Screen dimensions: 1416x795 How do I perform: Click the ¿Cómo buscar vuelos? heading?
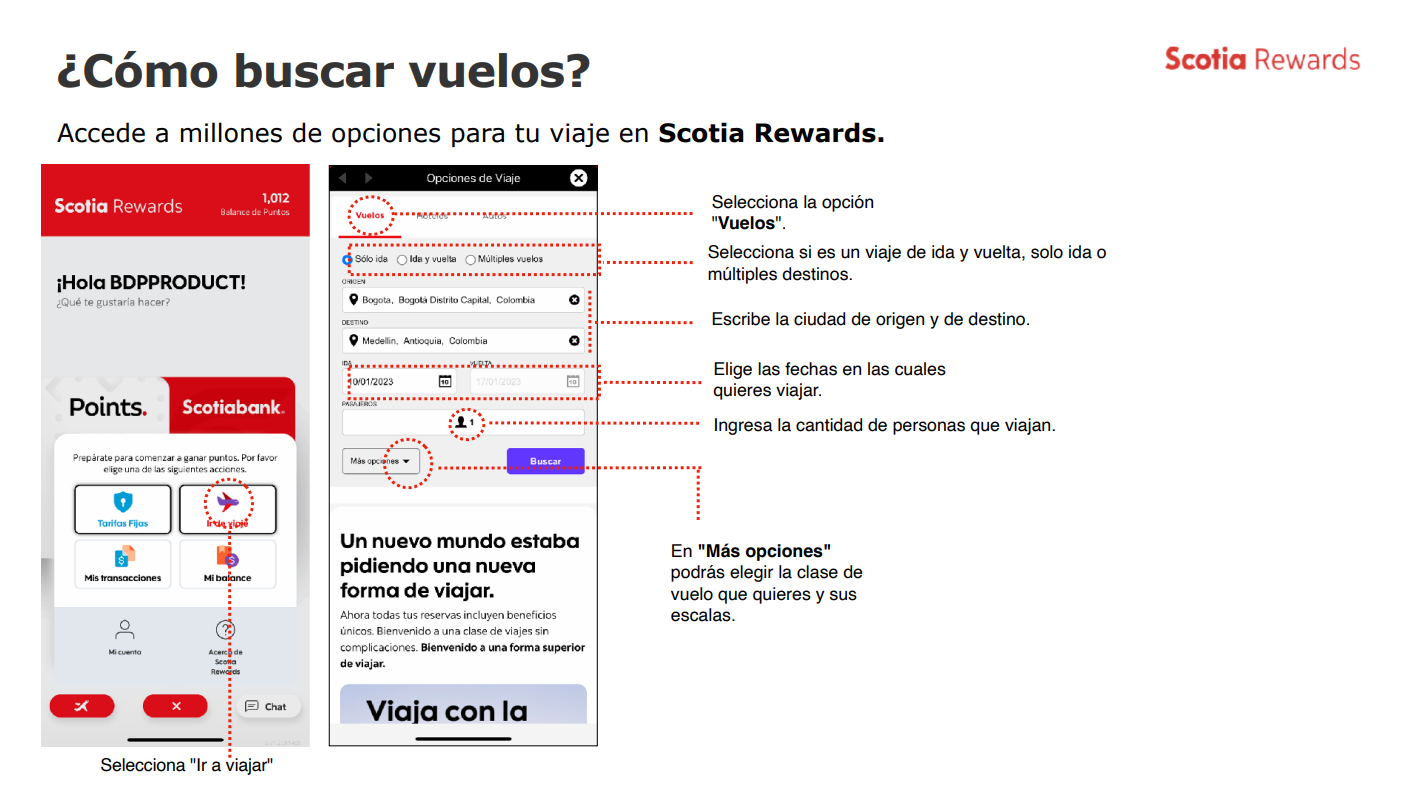click(x=323, y=72)
